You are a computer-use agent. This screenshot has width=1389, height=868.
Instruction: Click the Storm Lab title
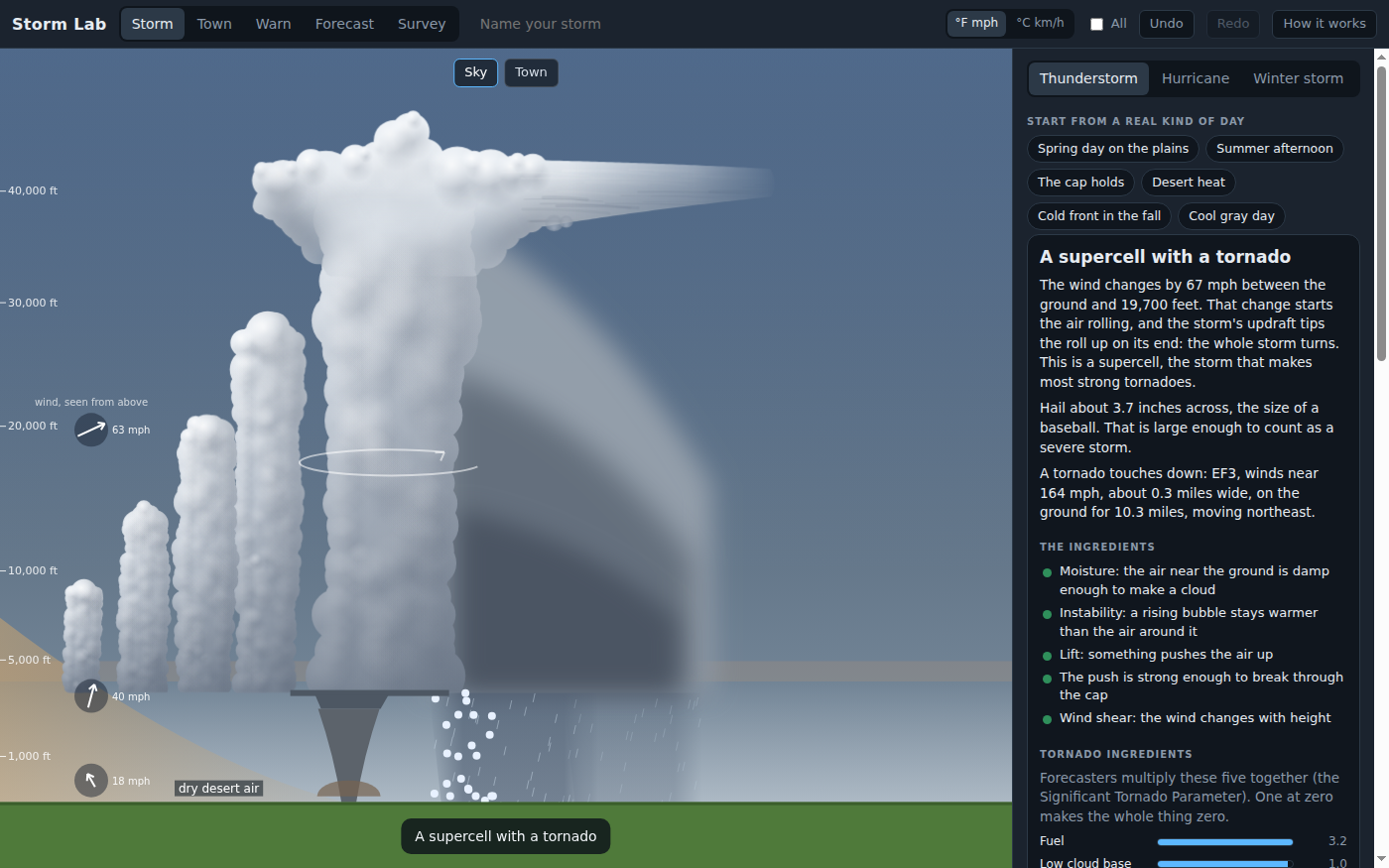coord(60,24)
